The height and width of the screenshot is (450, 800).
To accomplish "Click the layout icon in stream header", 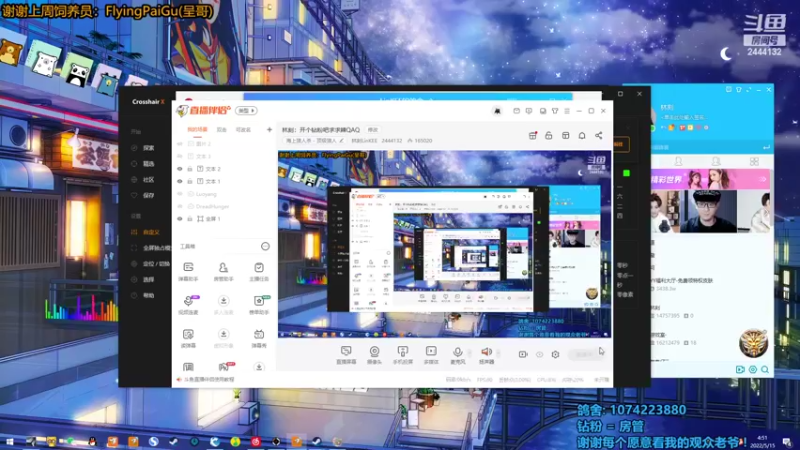I will pyautogui.click(x=565, y=136).
